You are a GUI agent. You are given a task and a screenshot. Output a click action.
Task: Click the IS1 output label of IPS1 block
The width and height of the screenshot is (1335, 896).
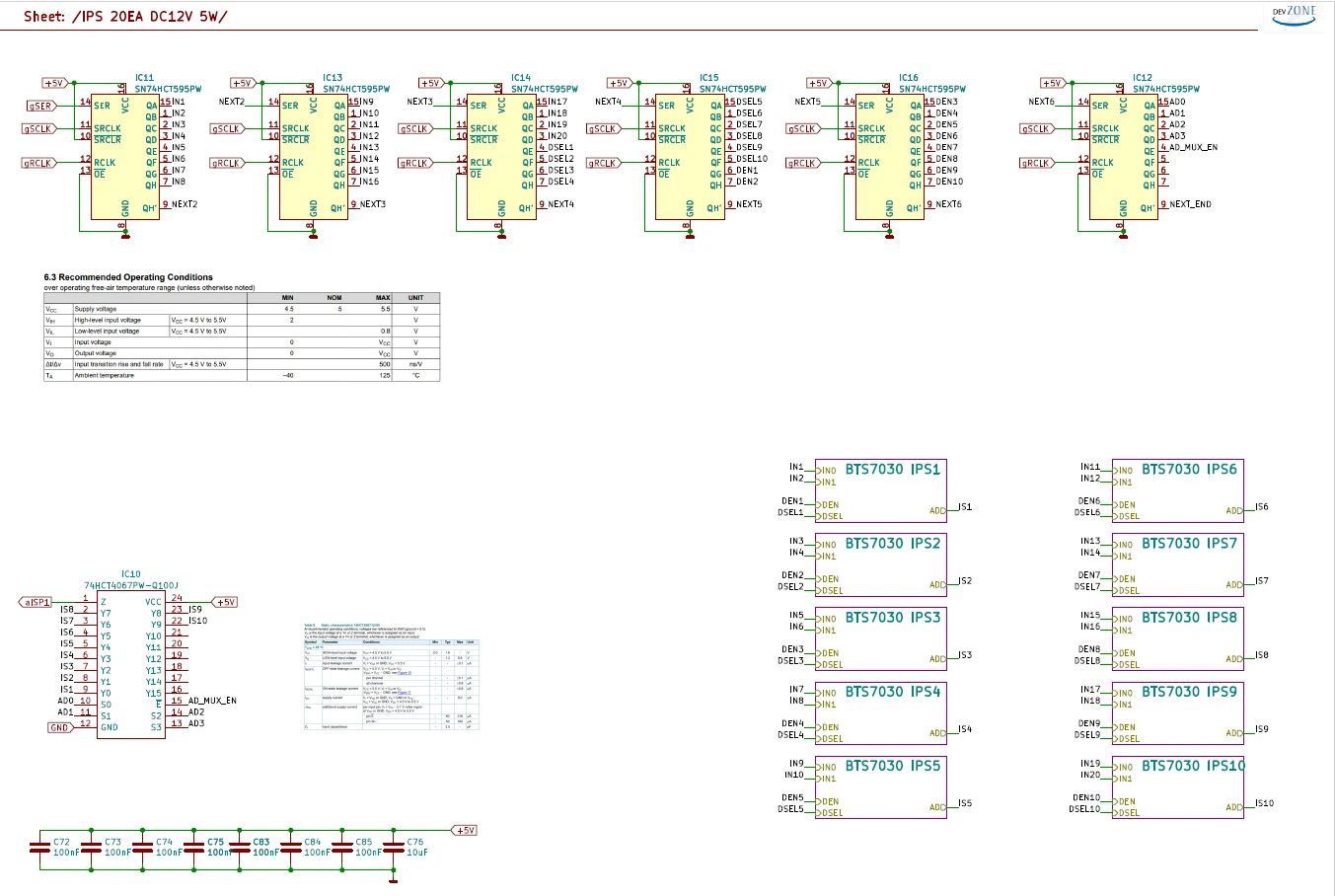(x=965, y=507)
